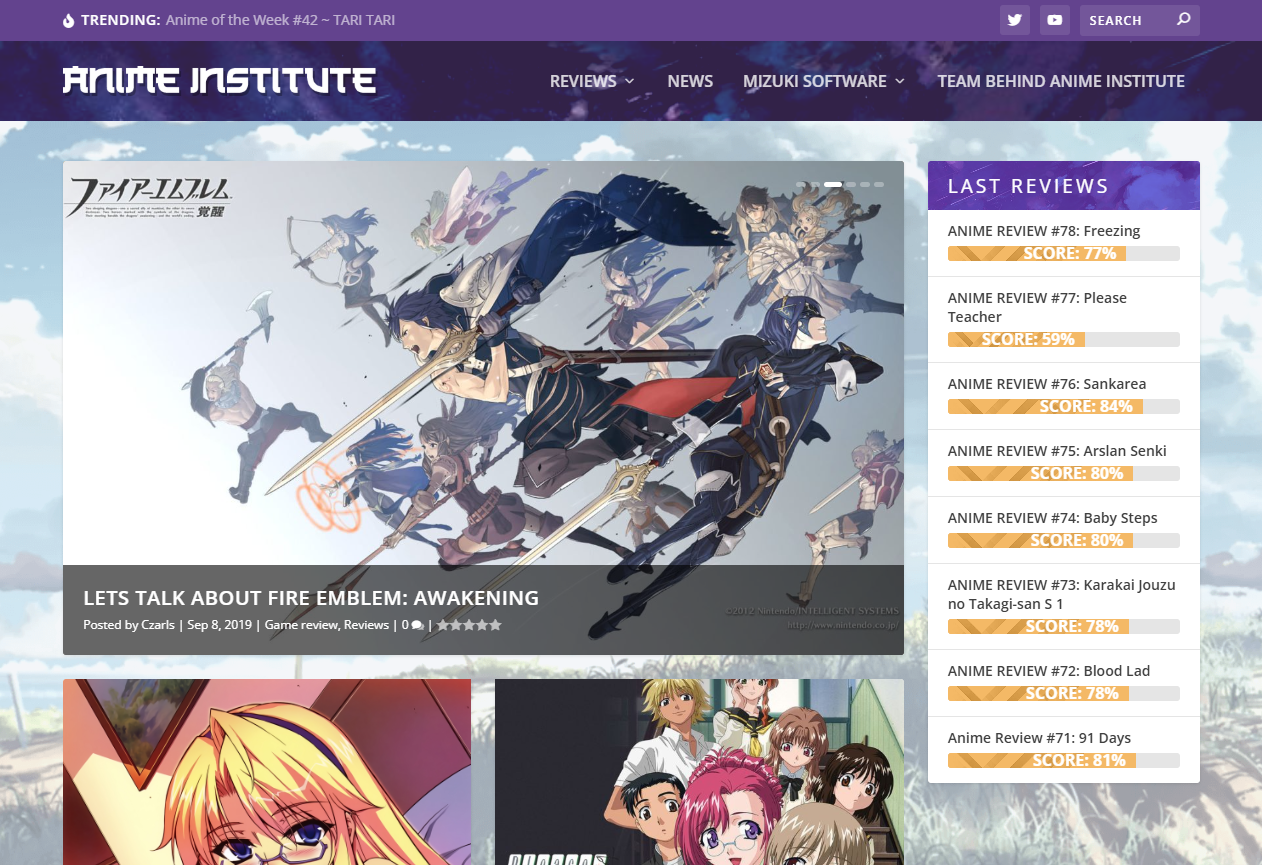Click the Score: 80% bar for Arslan Senki

pos(1064,474)
